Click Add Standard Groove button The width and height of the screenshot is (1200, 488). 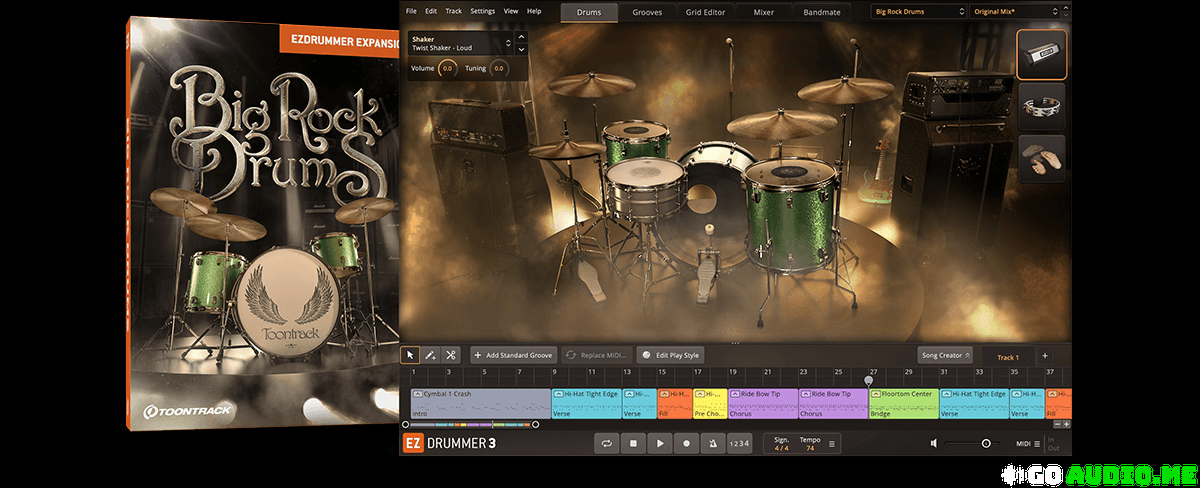[514, 355]
